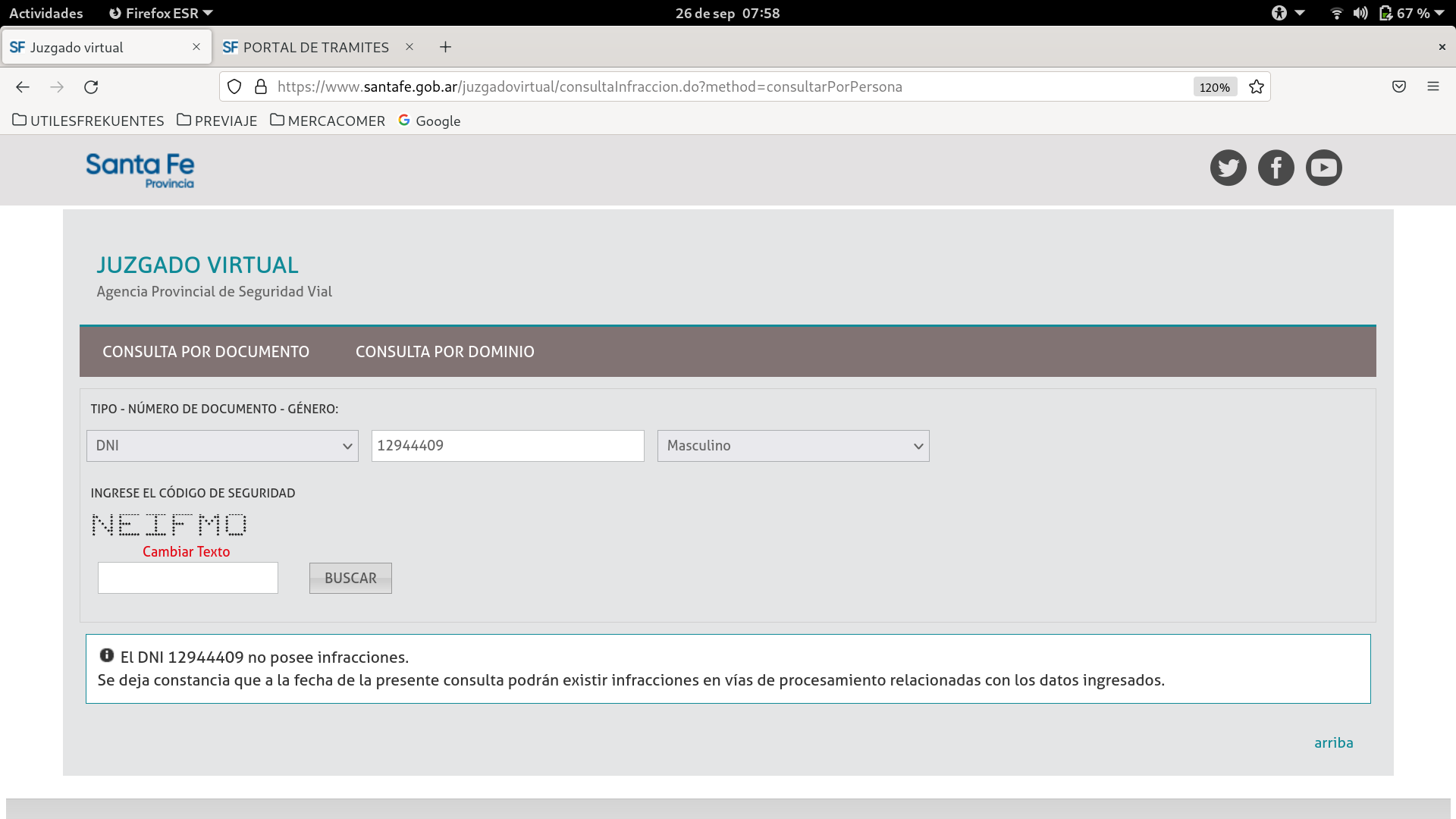The image size is (1456, 819).
Task: Switch to the PORTAL DE TRAMITES tab
Action: pos(315,47)
